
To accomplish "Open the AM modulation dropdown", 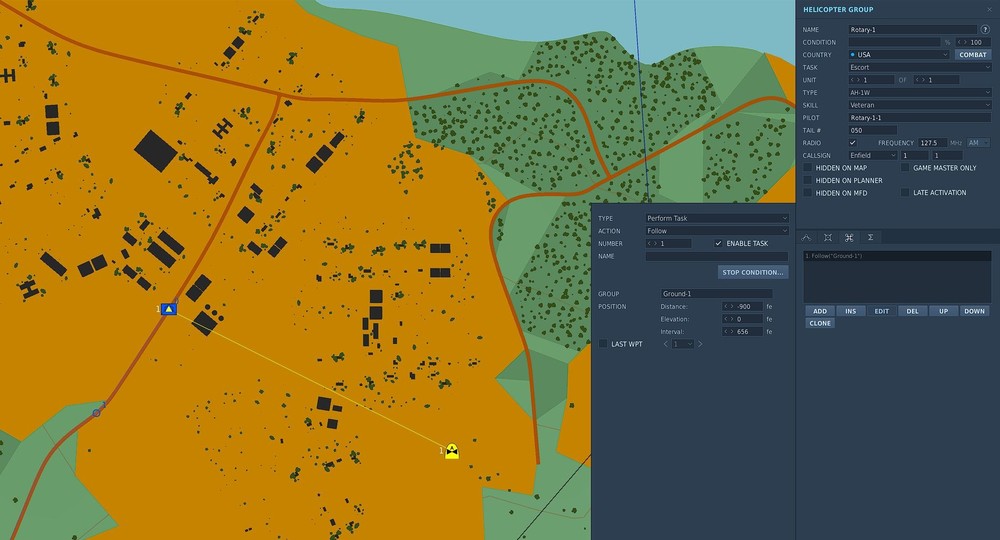I will pos(978,143).
